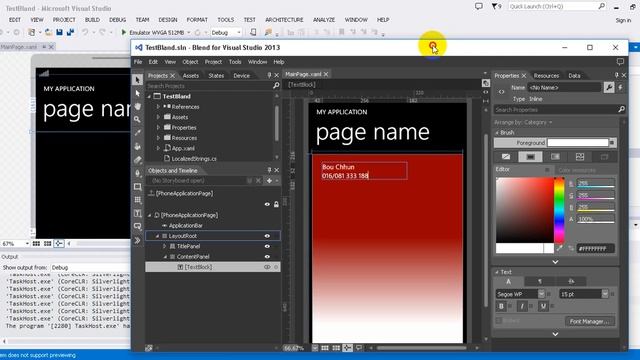This screenshot has width=640, height=360.
Task: Toggle lock all padlock in Objects header
Action: tap(276, 204)
